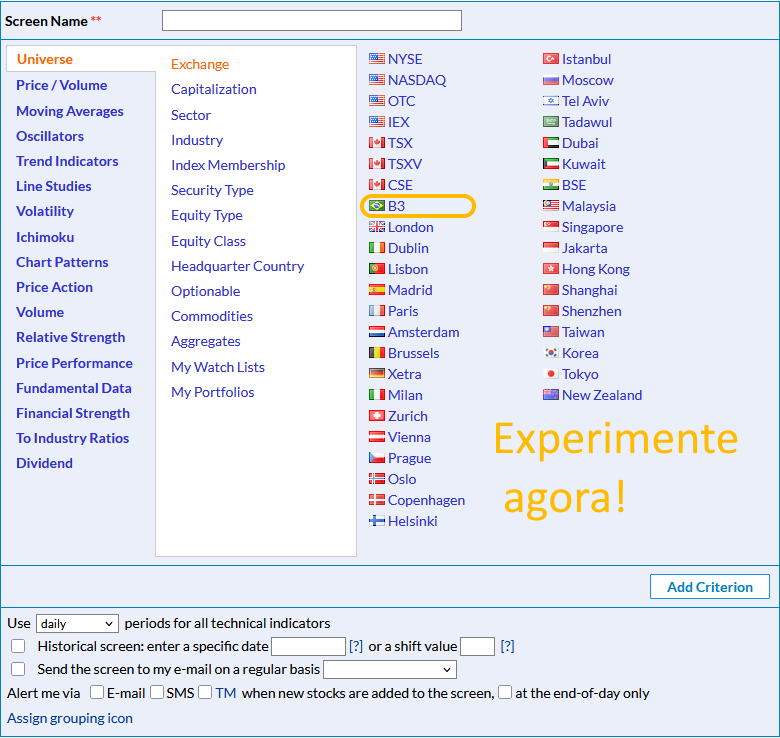Click the Israeli flag beside Tel Aviv
The width and height of the screenshot is (780, 738).
[x=551, y=101]
